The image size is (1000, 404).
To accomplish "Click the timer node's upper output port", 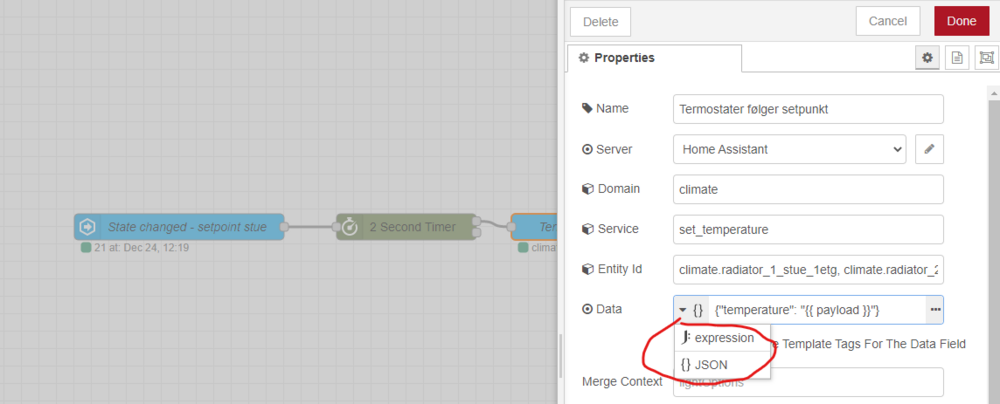I will [476, 221].
